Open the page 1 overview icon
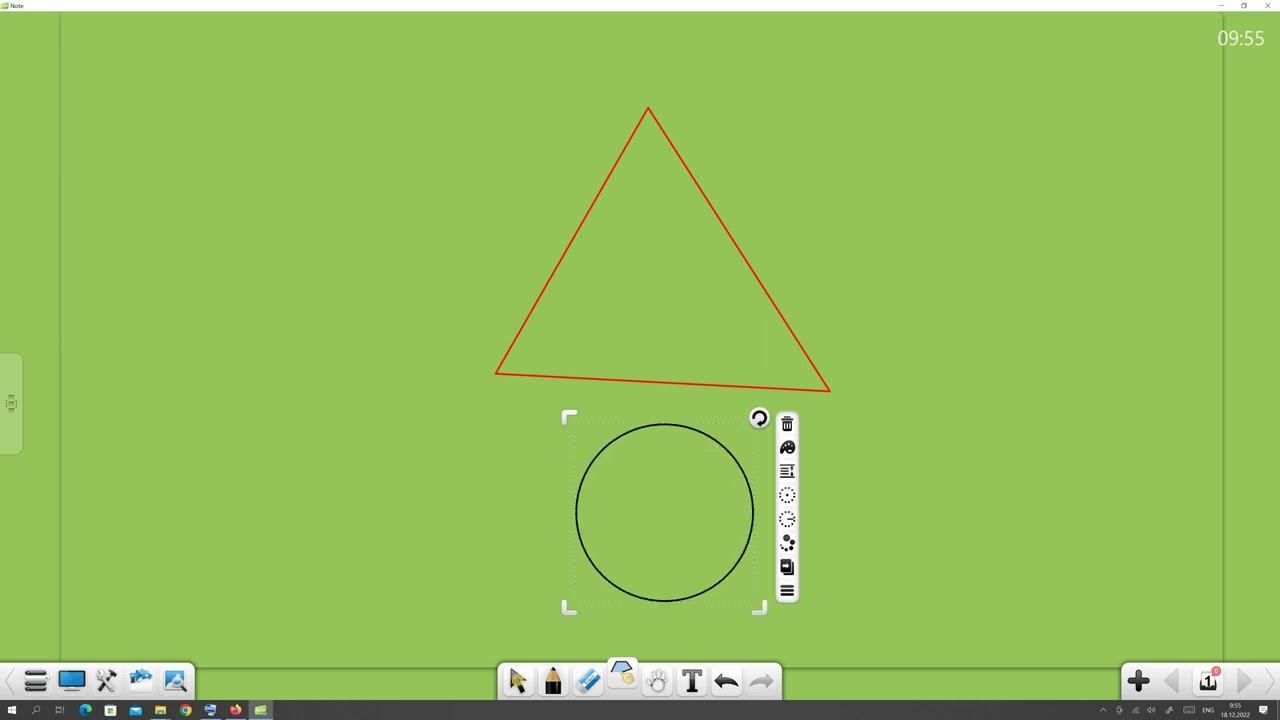 click(1208, 680)
